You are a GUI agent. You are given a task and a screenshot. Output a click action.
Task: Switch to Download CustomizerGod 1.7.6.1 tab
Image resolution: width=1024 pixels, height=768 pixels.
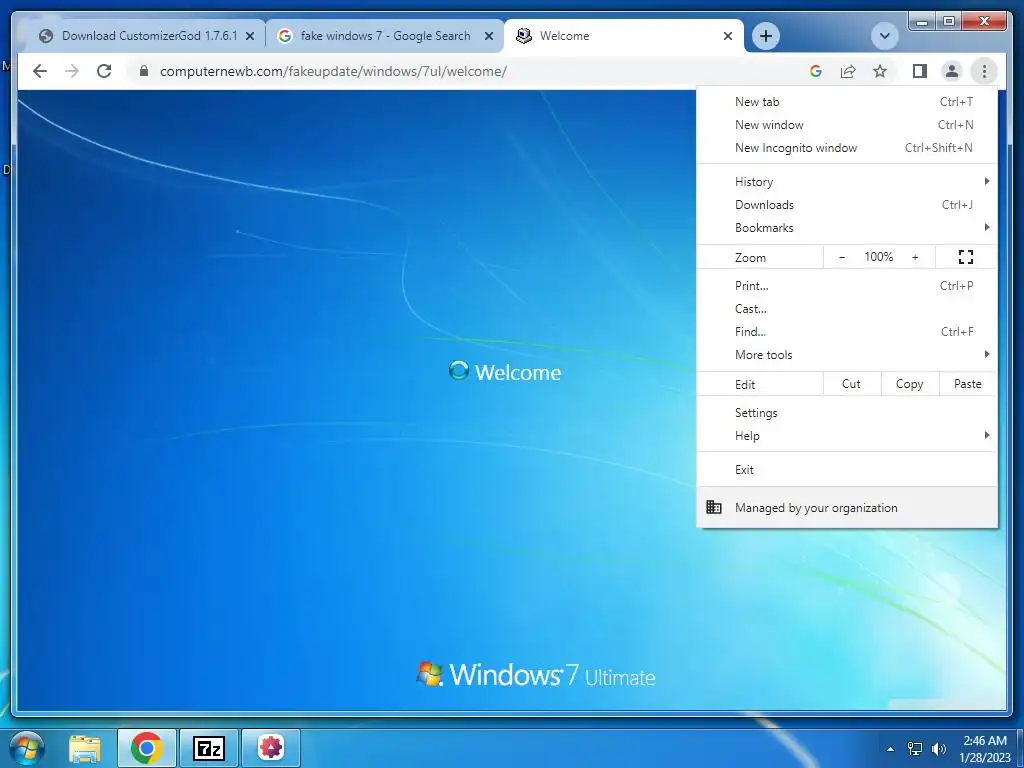[x=144, y=36]
